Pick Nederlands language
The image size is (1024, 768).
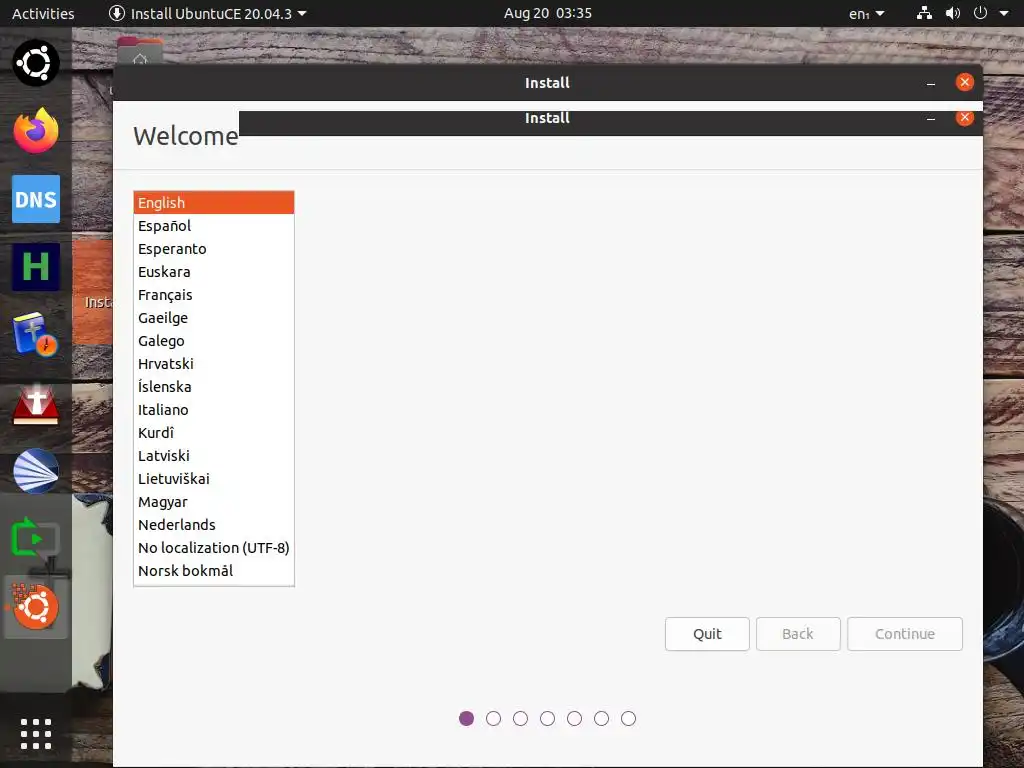[214, 525]
